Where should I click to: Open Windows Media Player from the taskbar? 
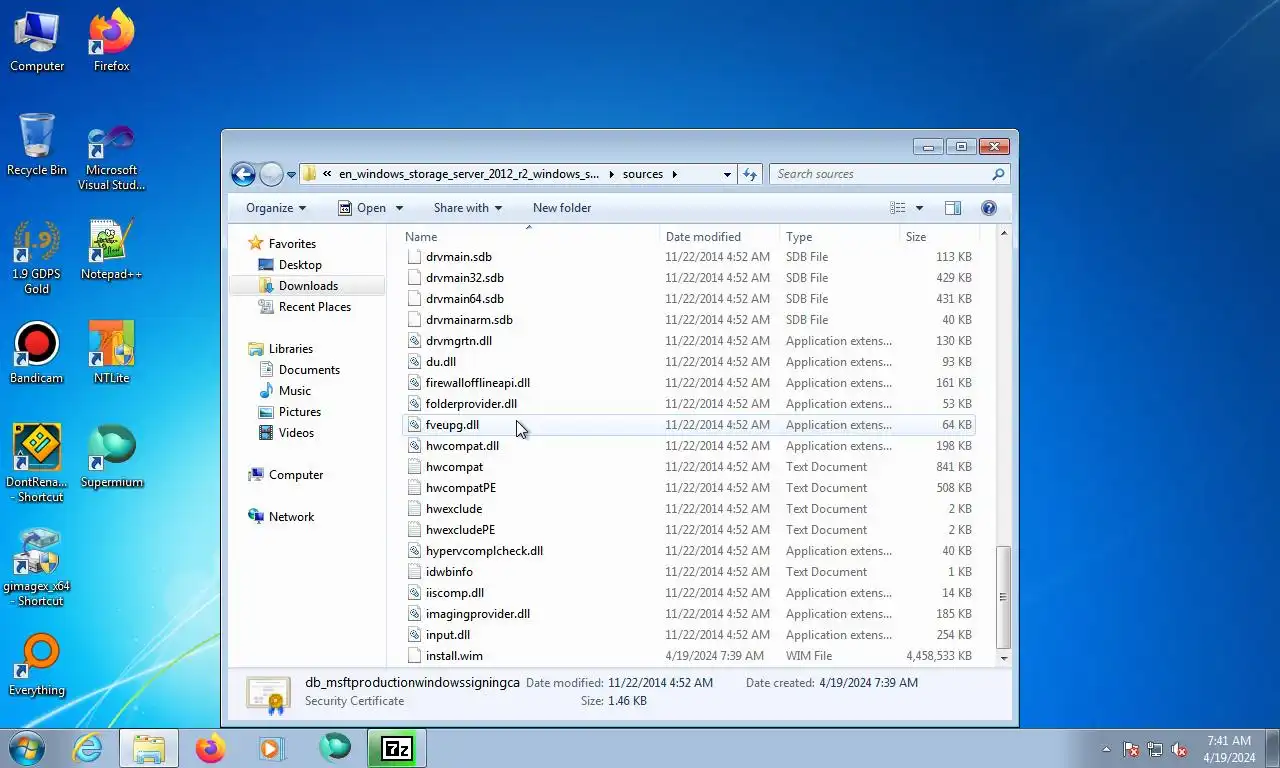point(272,748)
